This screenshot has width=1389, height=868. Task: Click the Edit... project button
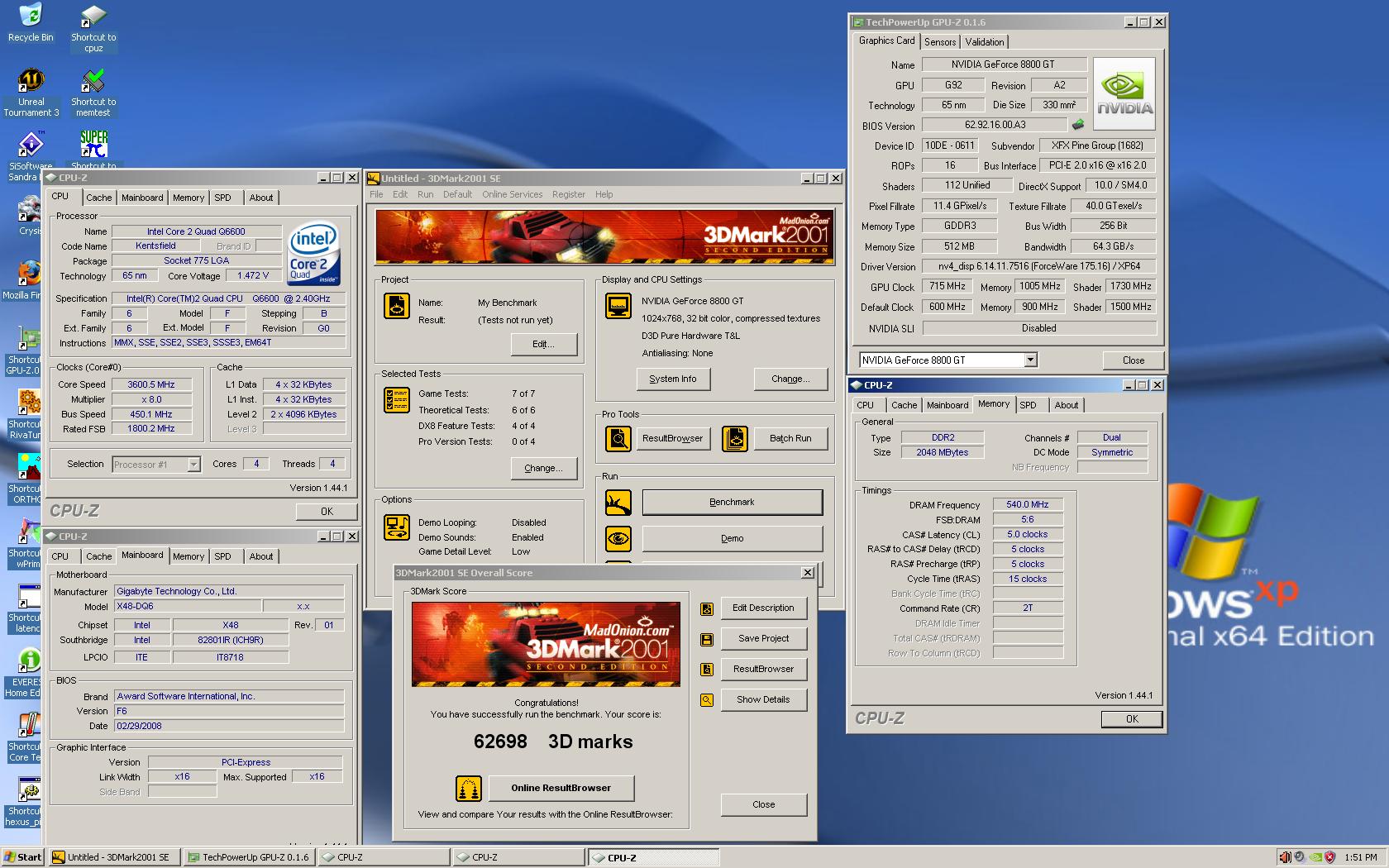(544, 344)
